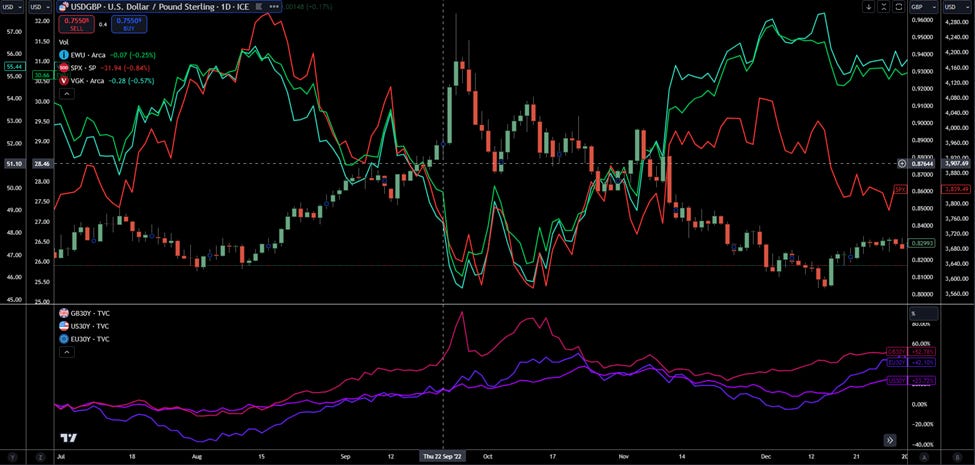
Task: Click the SPX 500 symbol icon
Action: click(x=63, y=68)
